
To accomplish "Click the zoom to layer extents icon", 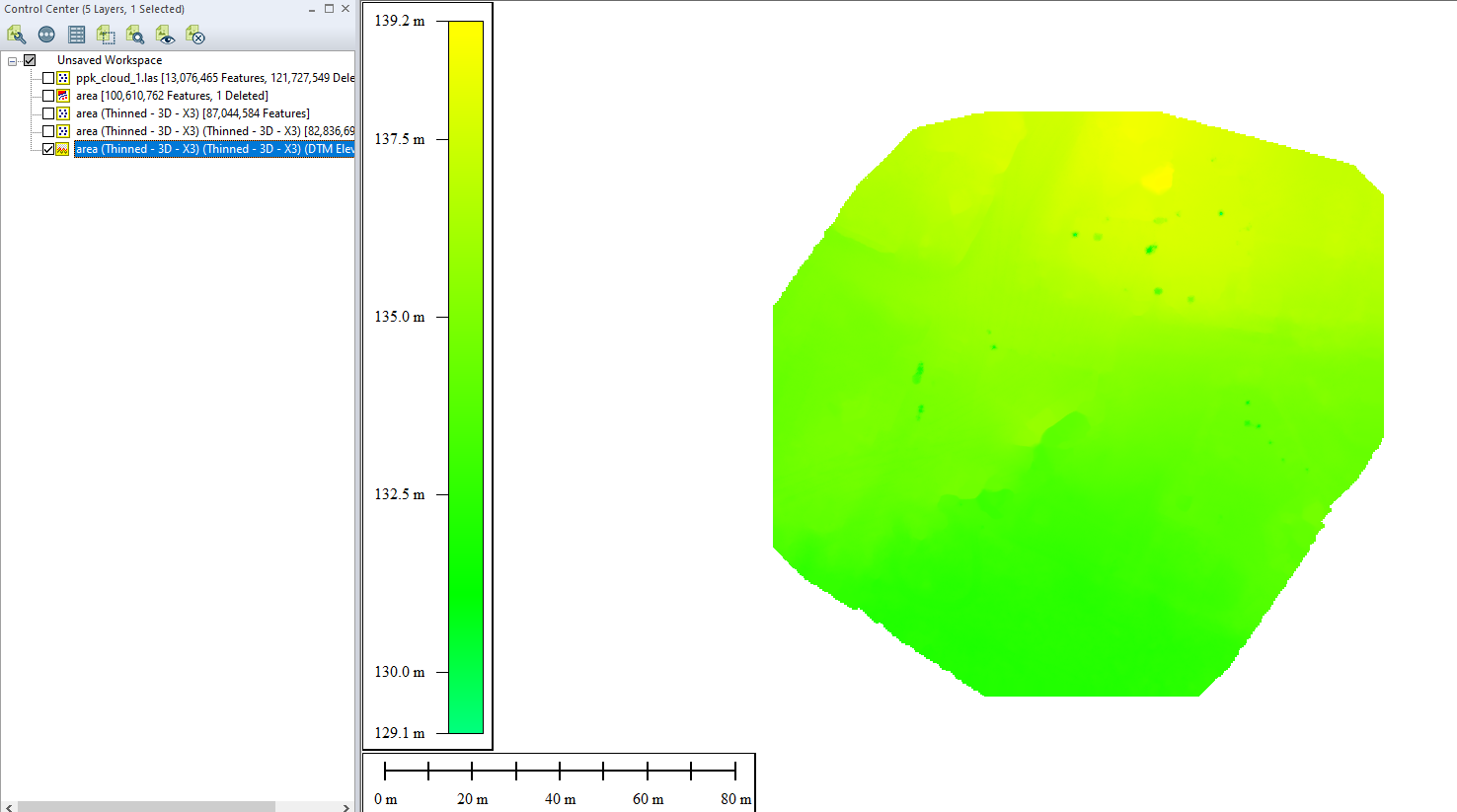I will point(106,35).
